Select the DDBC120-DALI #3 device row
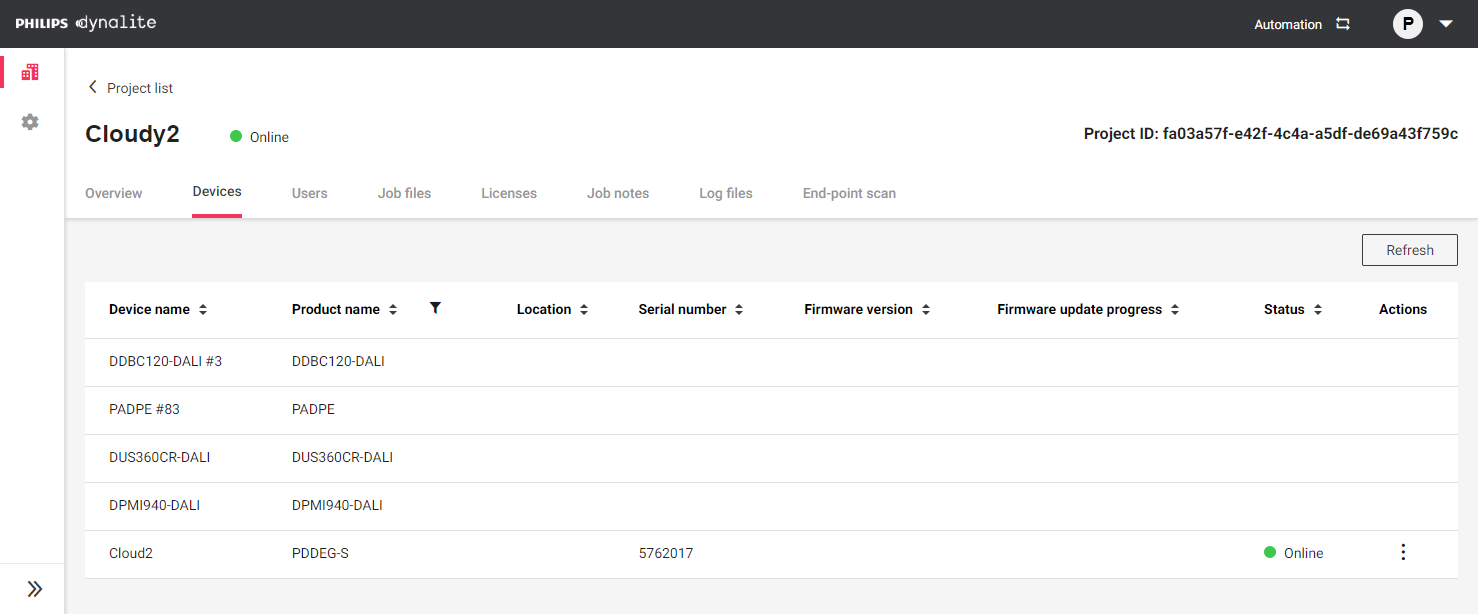This screenshot has height=614, width=1478. 165,361
